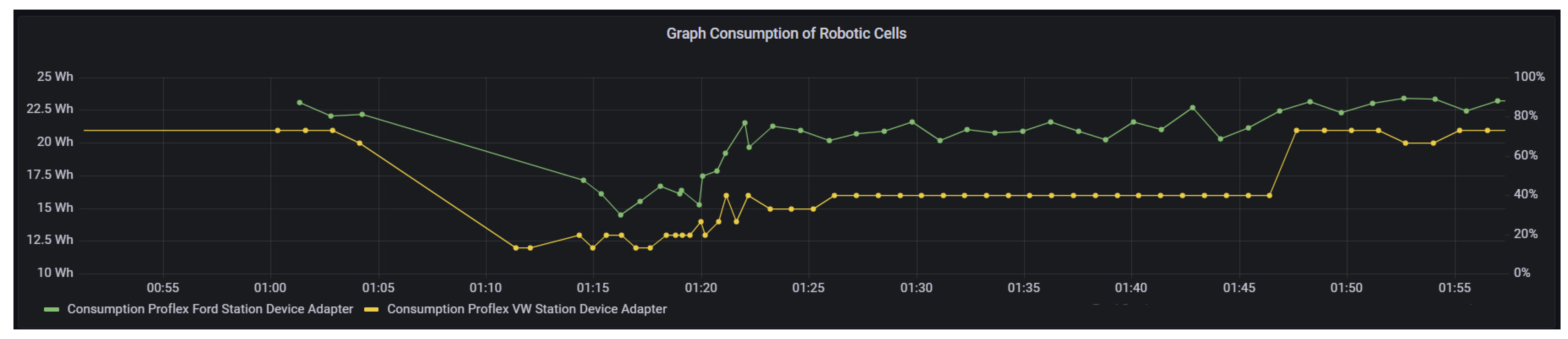Select the lowest green data point near 01:16

pyautogui.click(x=621, y=215)
